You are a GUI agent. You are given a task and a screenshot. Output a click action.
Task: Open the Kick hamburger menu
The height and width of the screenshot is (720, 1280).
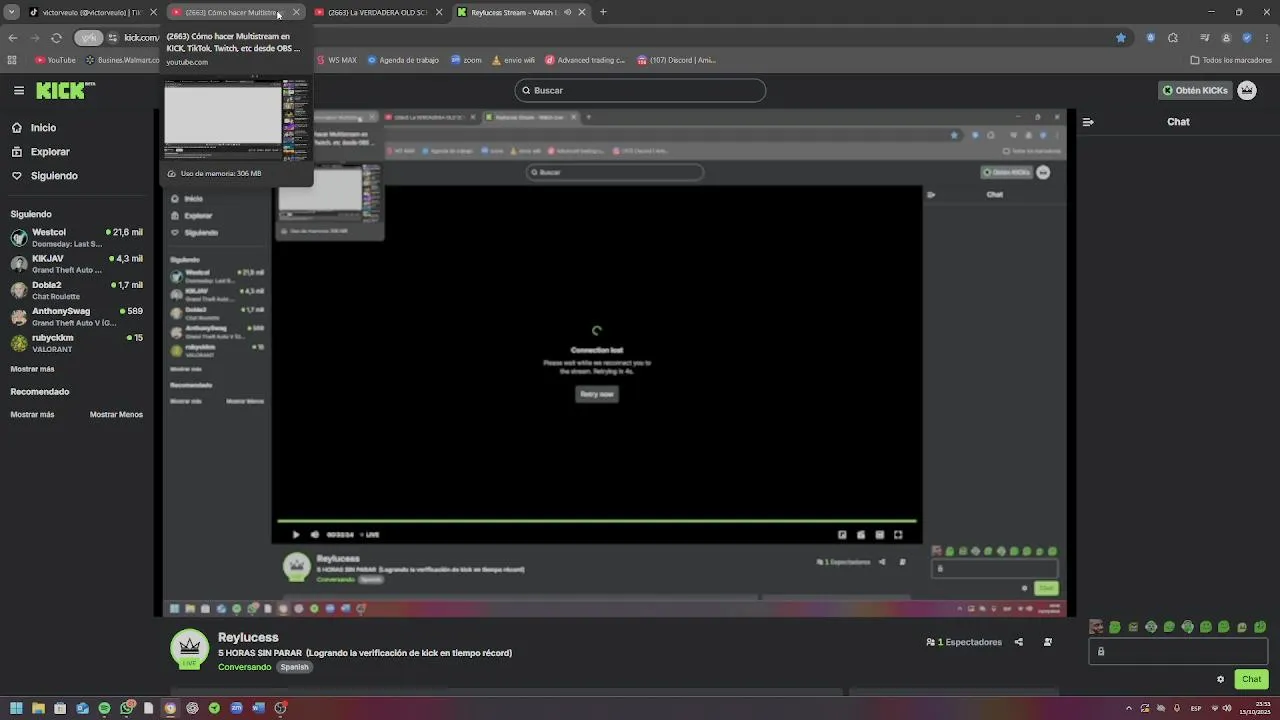tap(19, 90)
